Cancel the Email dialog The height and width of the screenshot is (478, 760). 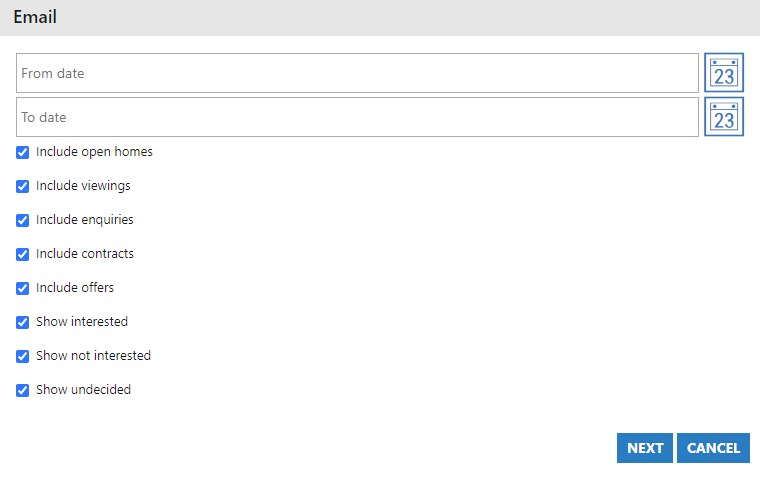tap(713, 448)
